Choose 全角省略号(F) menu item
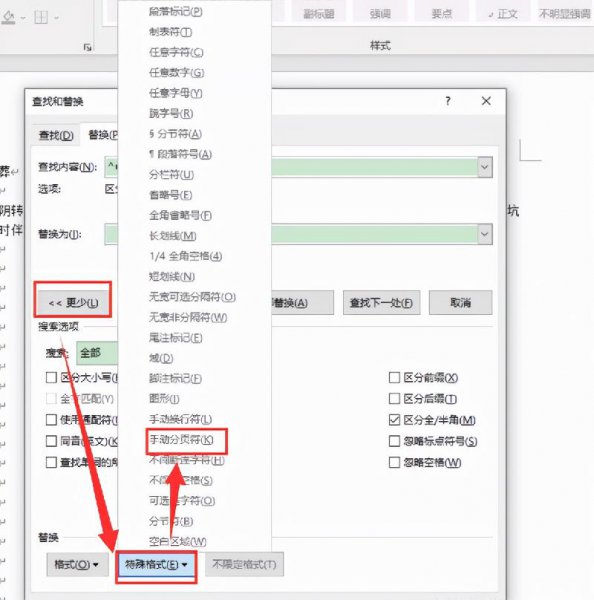The image size is (594, 600). pyautogui.click(x=180, y=215)
